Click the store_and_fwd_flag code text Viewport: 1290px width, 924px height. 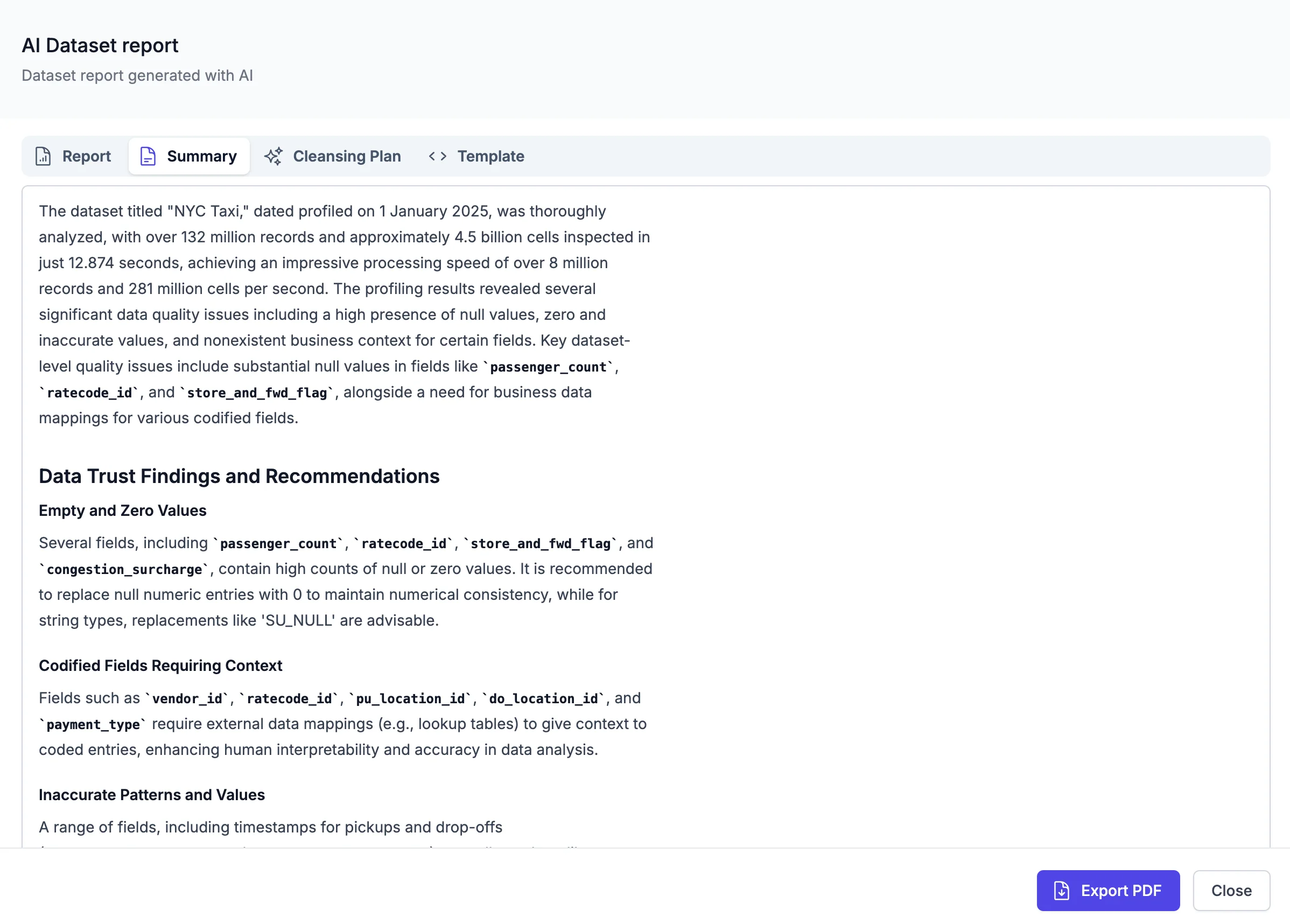[x=257, y=393]
